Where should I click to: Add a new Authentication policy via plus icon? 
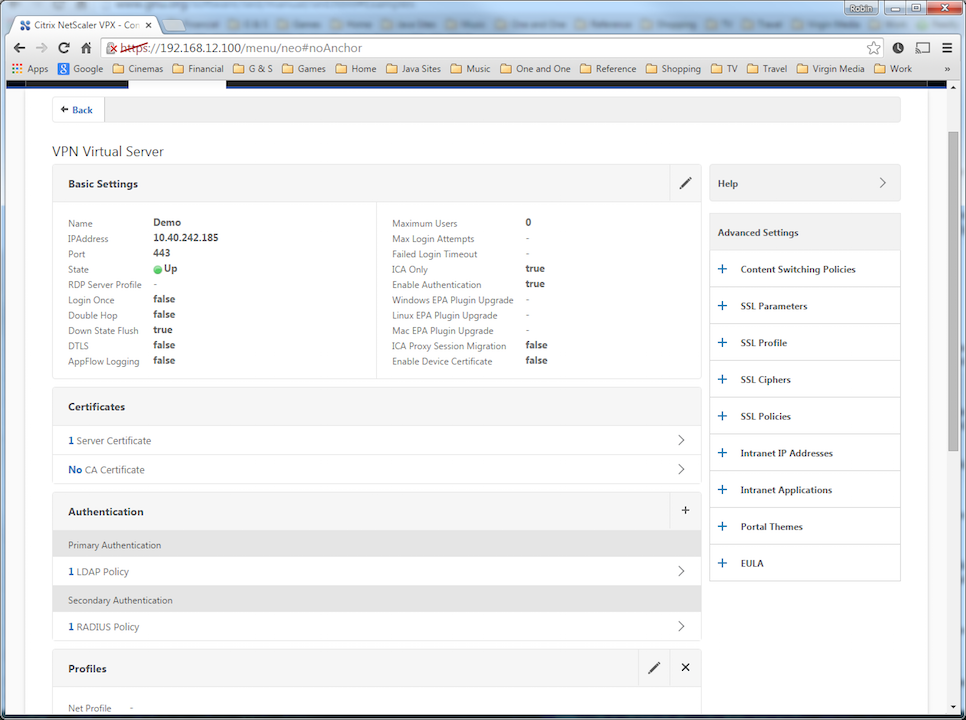click(685, 510)
